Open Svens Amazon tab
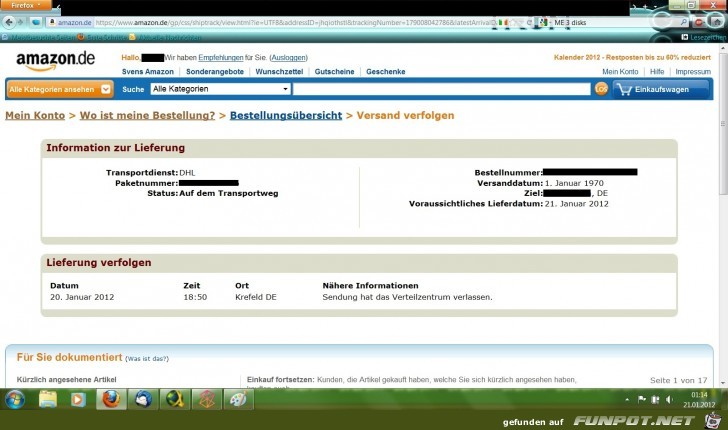 coord(148,72)
